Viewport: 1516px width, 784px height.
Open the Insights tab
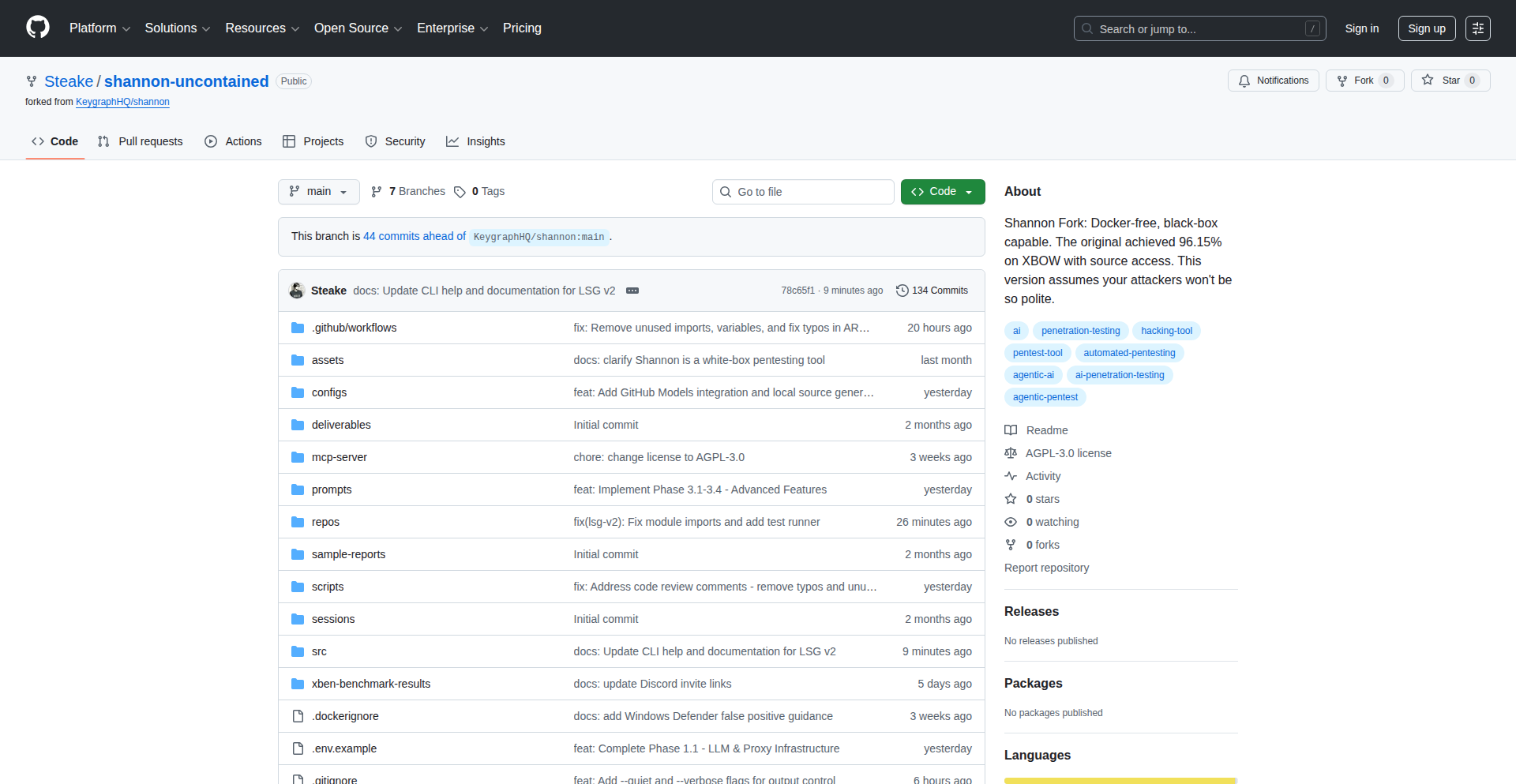point(475,141)
